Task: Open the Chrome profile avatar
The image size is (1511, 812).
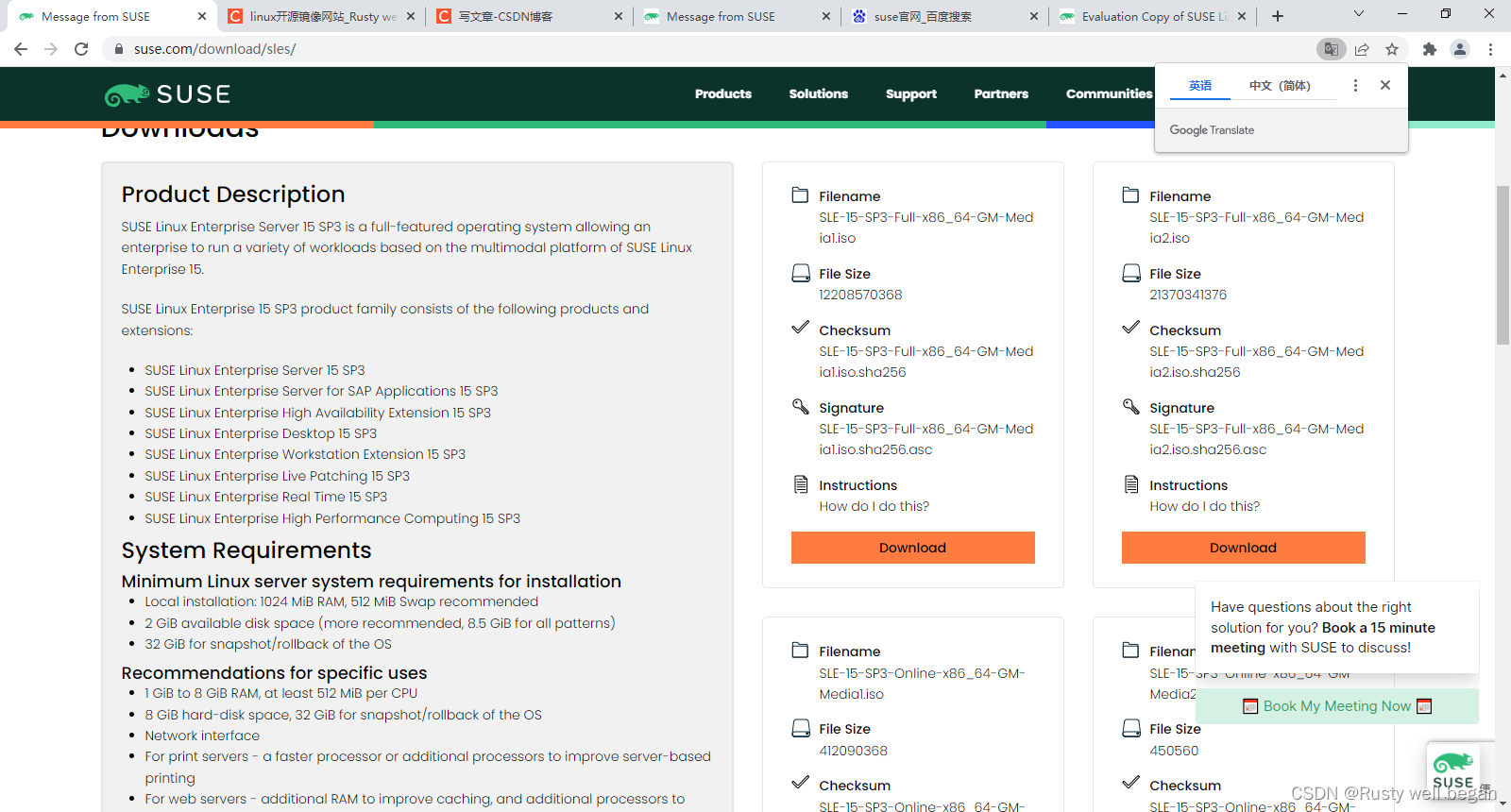Action: click(x=1460, y=49)
